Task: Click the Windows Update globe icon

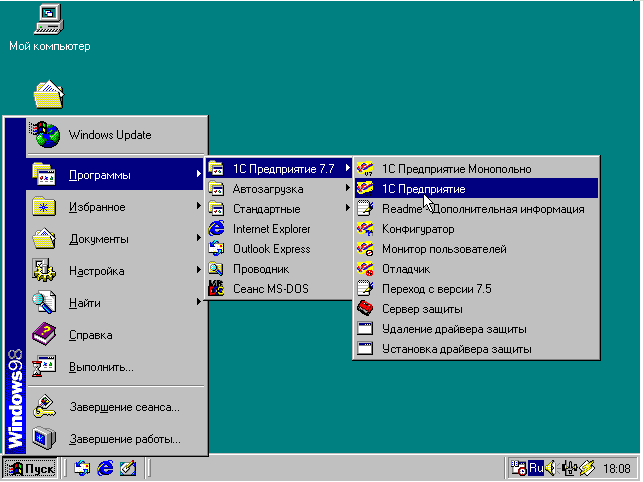Action: [x=45, y=135]
